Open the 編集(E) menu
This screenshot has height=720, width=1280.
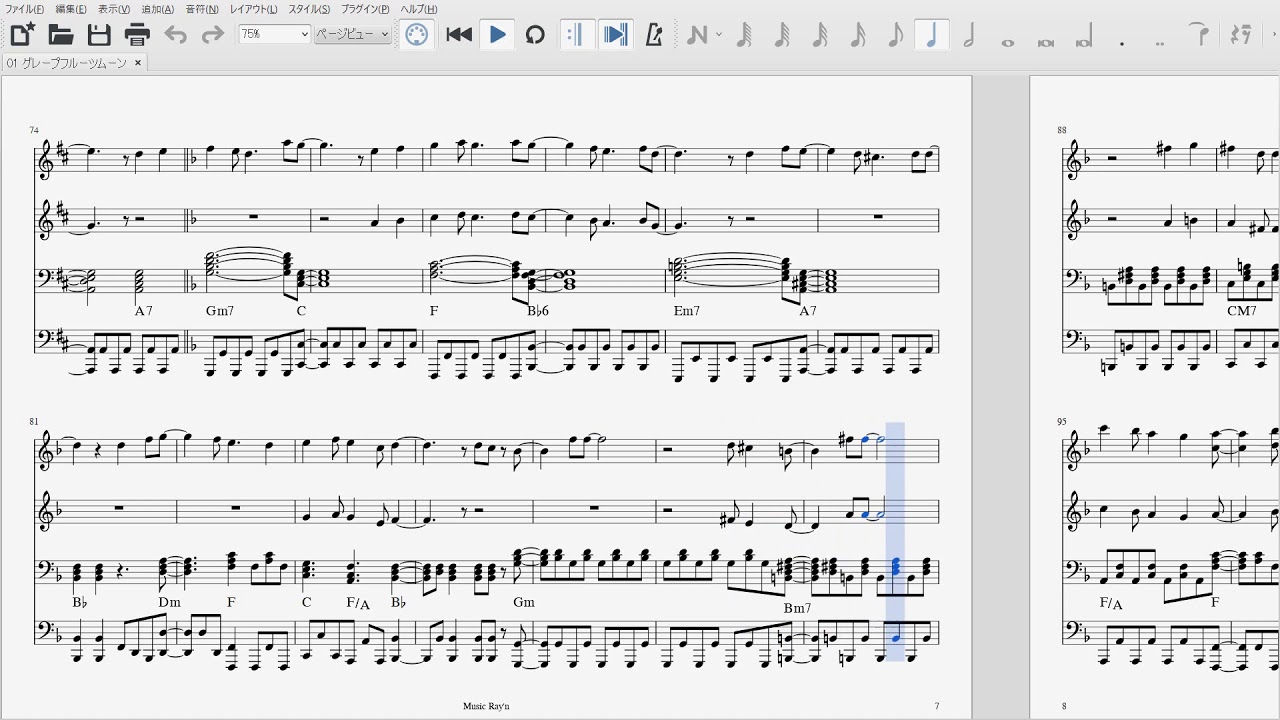[x=71, y=9]
